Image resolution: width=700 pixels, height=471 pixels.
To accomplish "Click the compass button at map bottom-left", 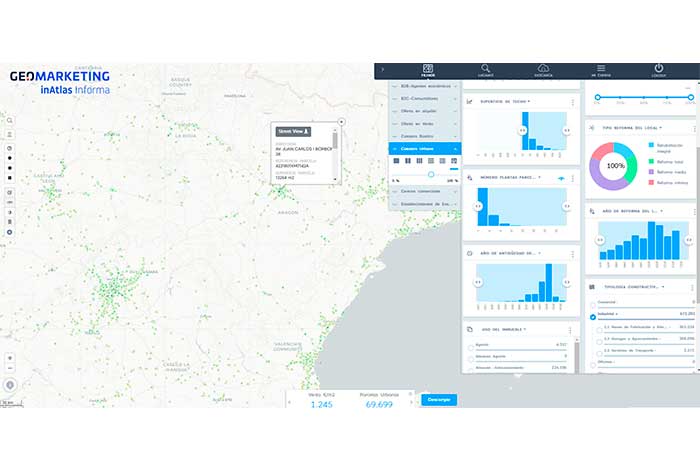I will 10,385.
